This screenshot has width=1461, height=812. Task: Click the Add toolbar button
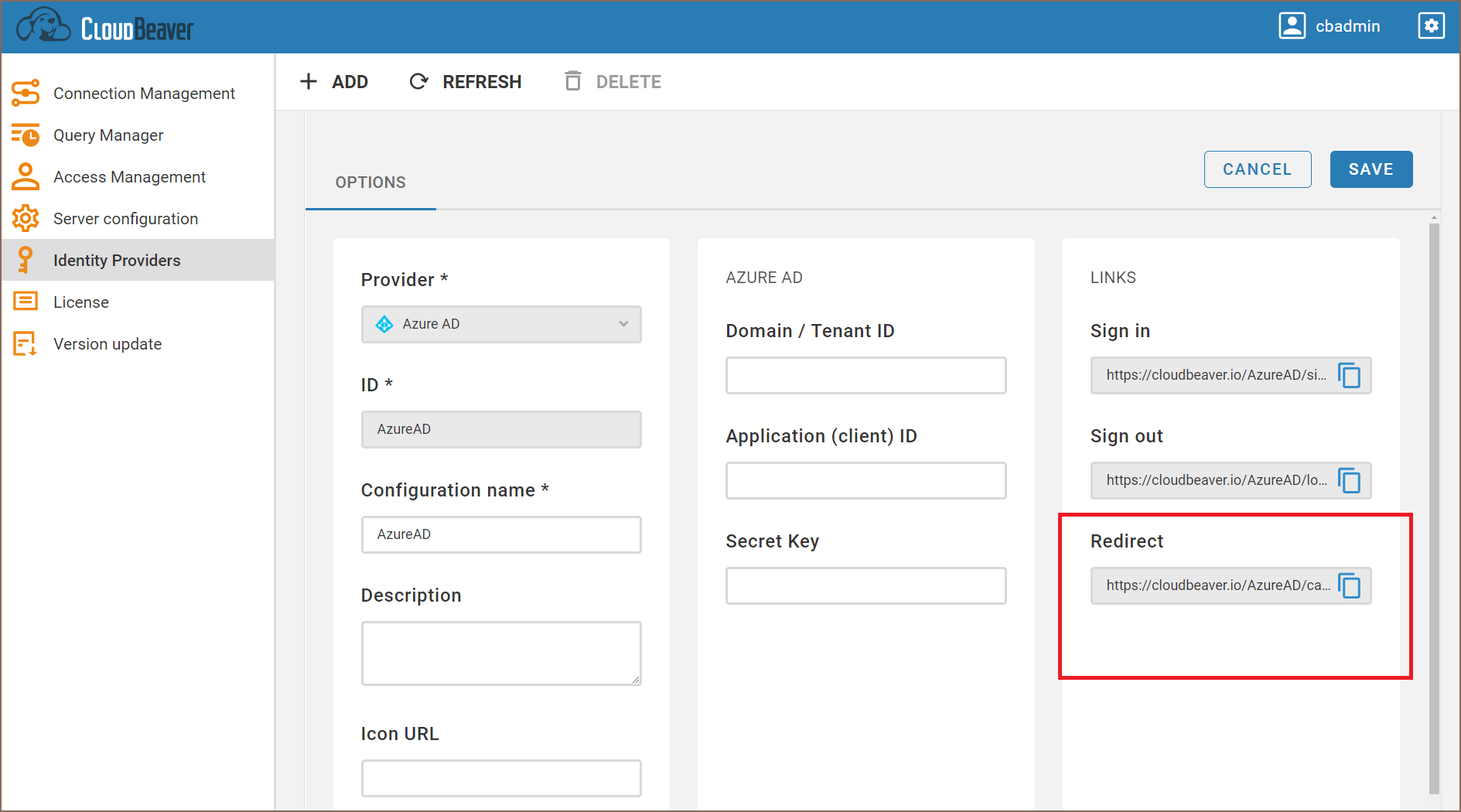point(334,82)
